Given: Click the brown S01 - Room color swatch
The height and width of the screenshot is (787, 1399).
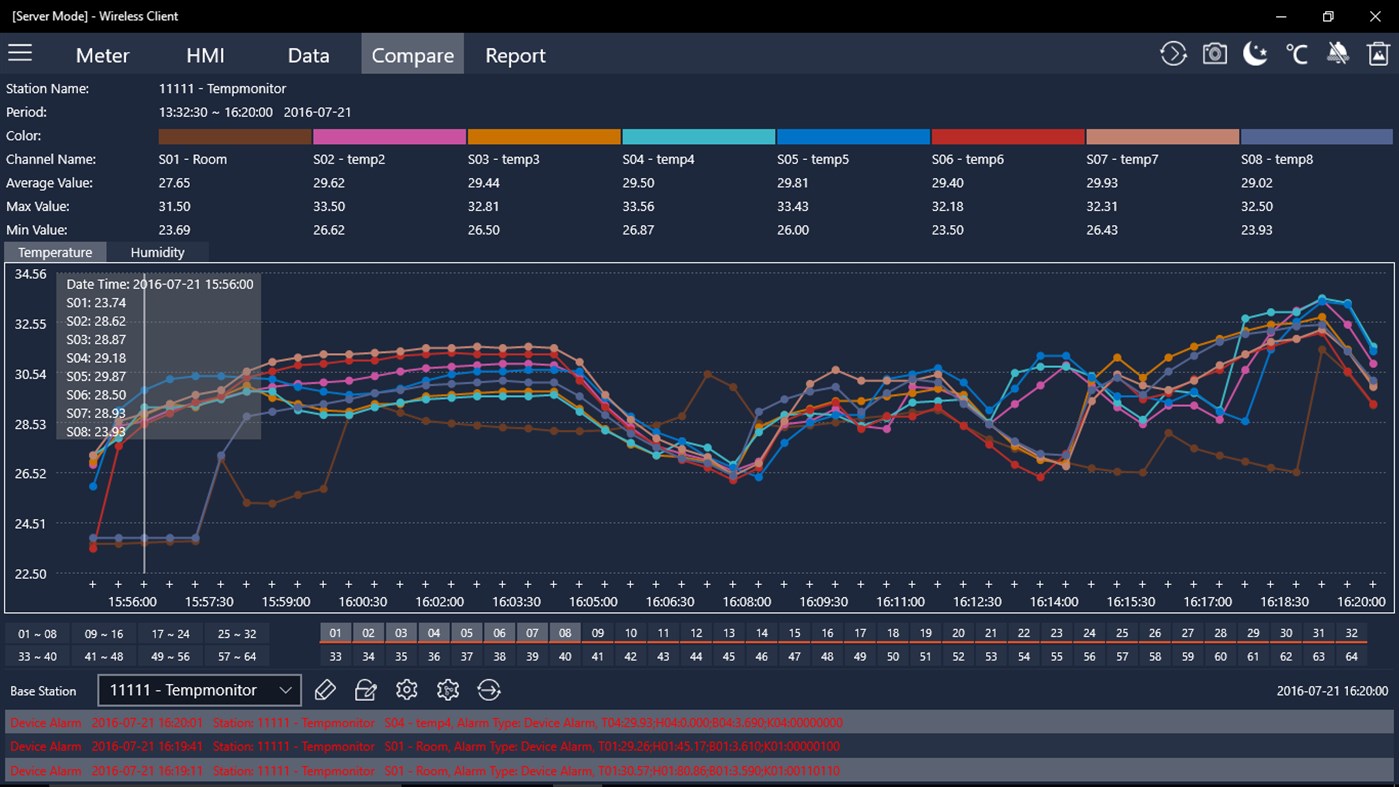Looking at the screenshot, I should tap(235, 136).
